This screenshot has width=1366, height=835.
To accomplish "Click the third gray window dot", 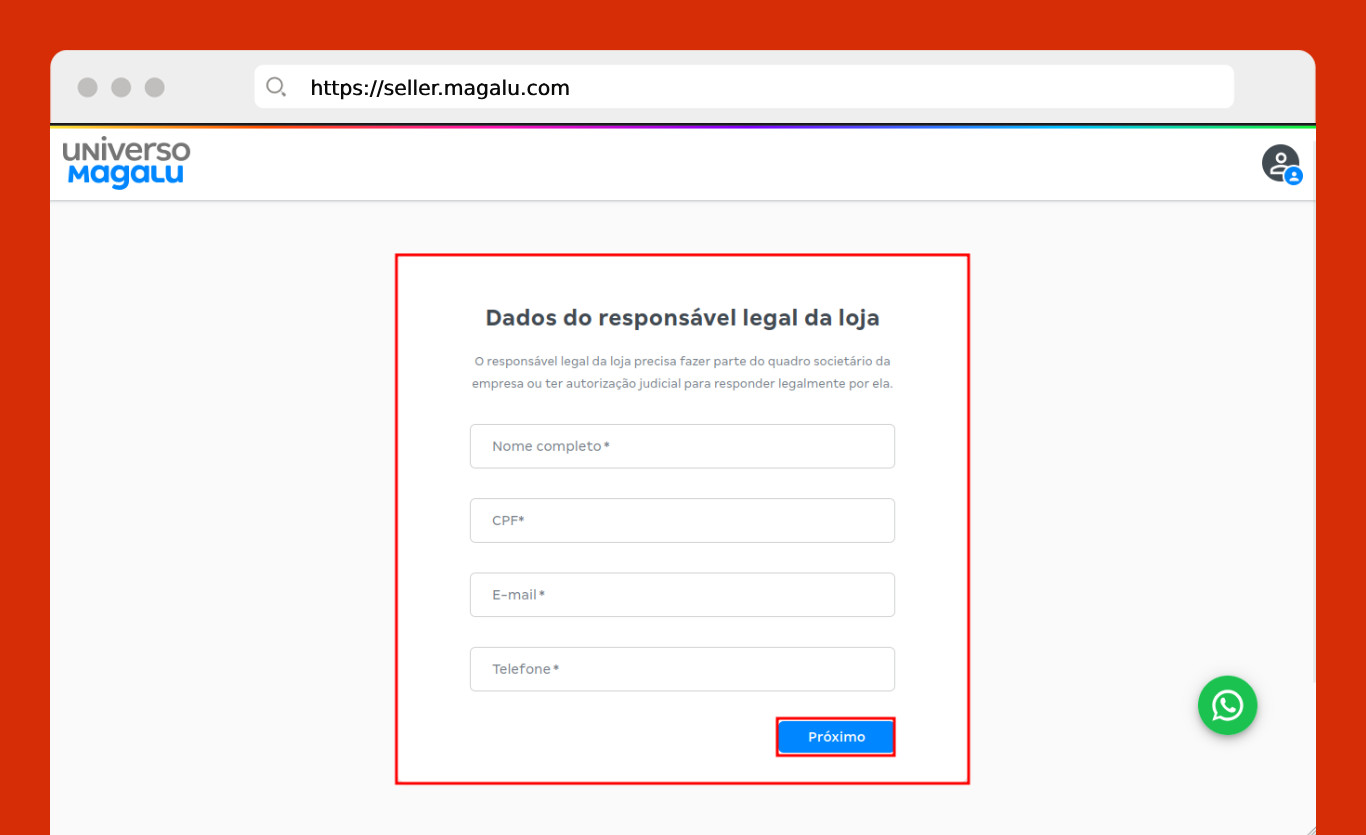I will 154,87.
